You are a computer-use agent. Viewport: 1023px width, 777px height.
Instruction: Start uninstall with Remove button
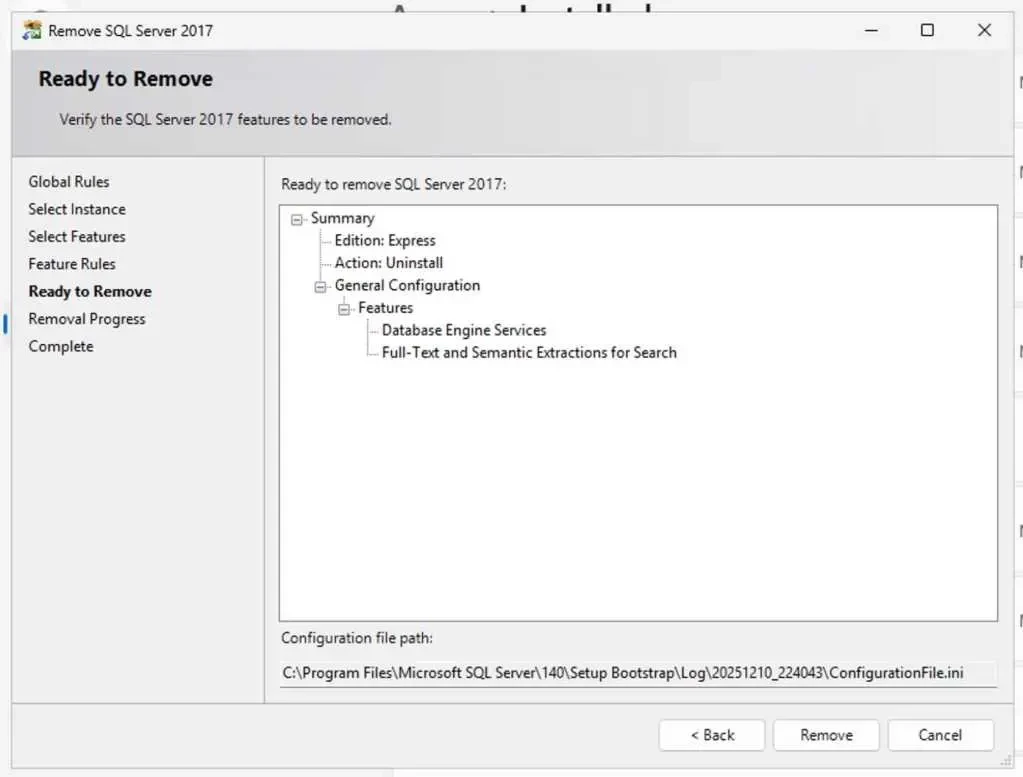coord(826,735)
